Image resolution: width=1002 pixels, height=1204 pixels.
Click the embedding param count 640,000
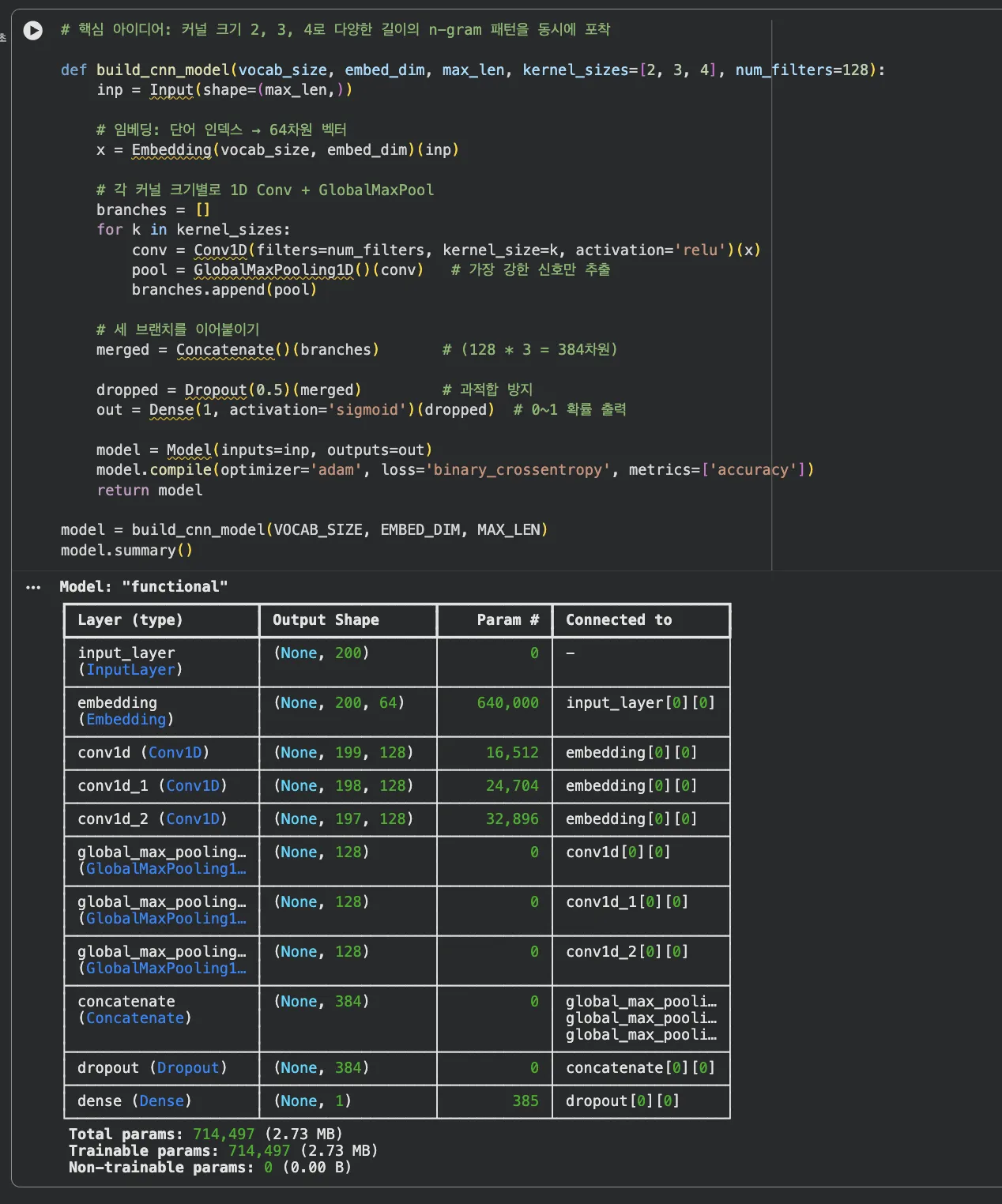(508, 703)
